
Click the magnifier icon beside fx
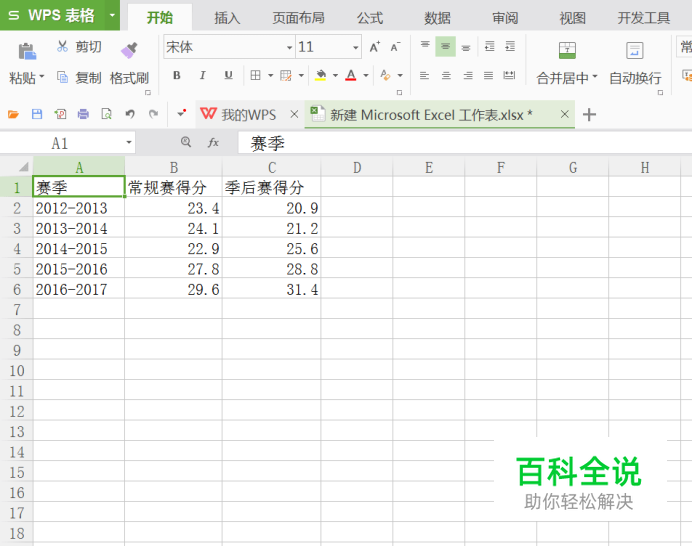point(186,142)
